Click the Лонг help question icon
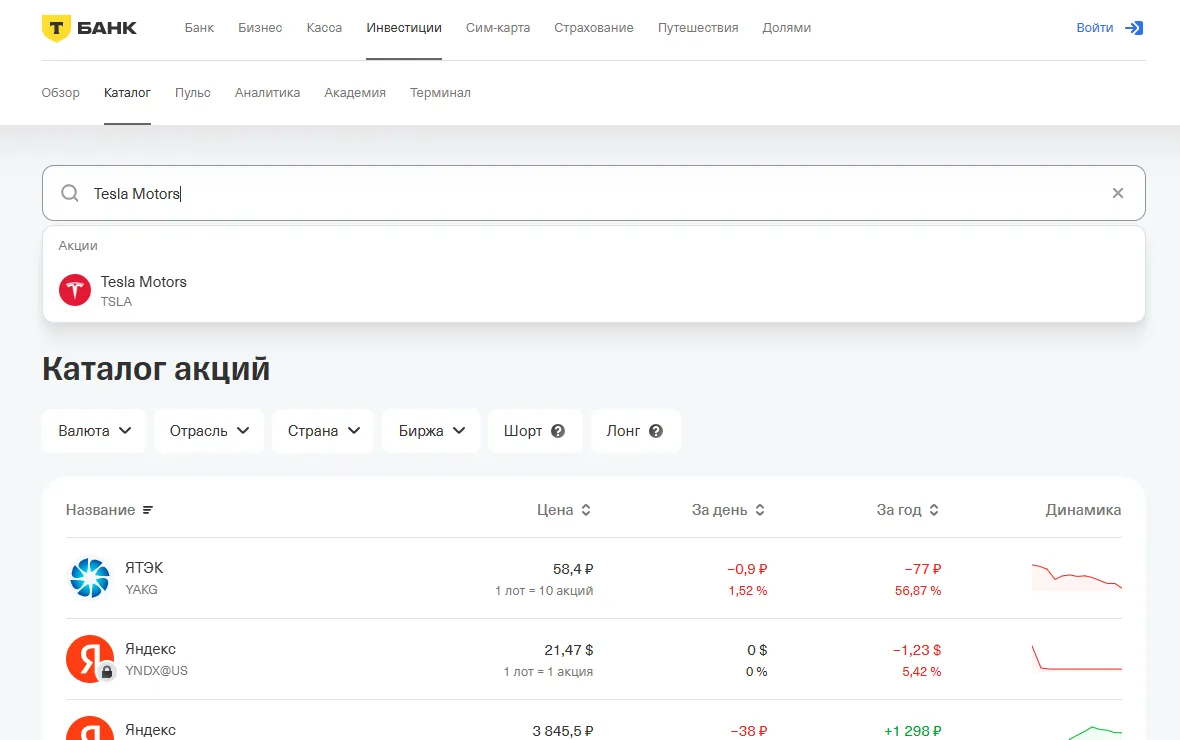The height and width of the screenshot is (740, 1180). pyautogui.click(x=656, y=431)
